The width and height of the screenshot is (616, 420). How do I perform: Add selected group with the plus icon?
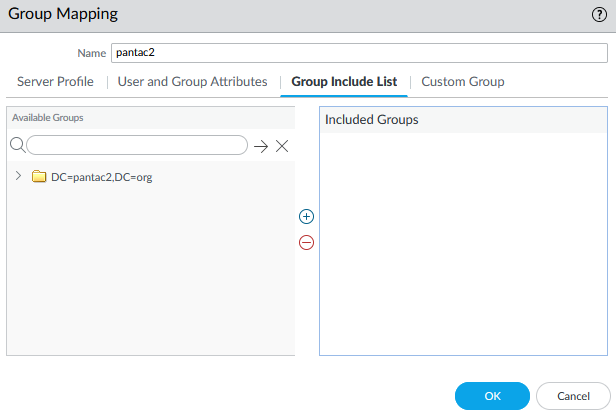point(306,216)
